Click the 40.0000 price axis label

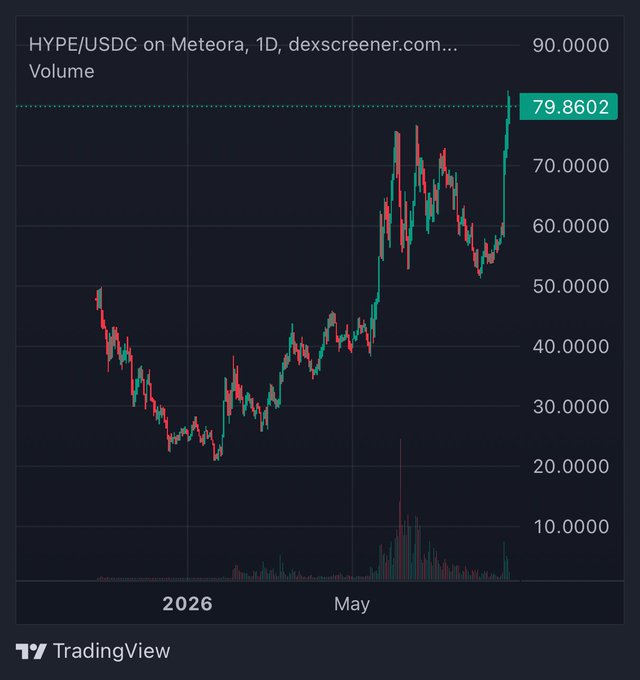click(x=571, y=347)
